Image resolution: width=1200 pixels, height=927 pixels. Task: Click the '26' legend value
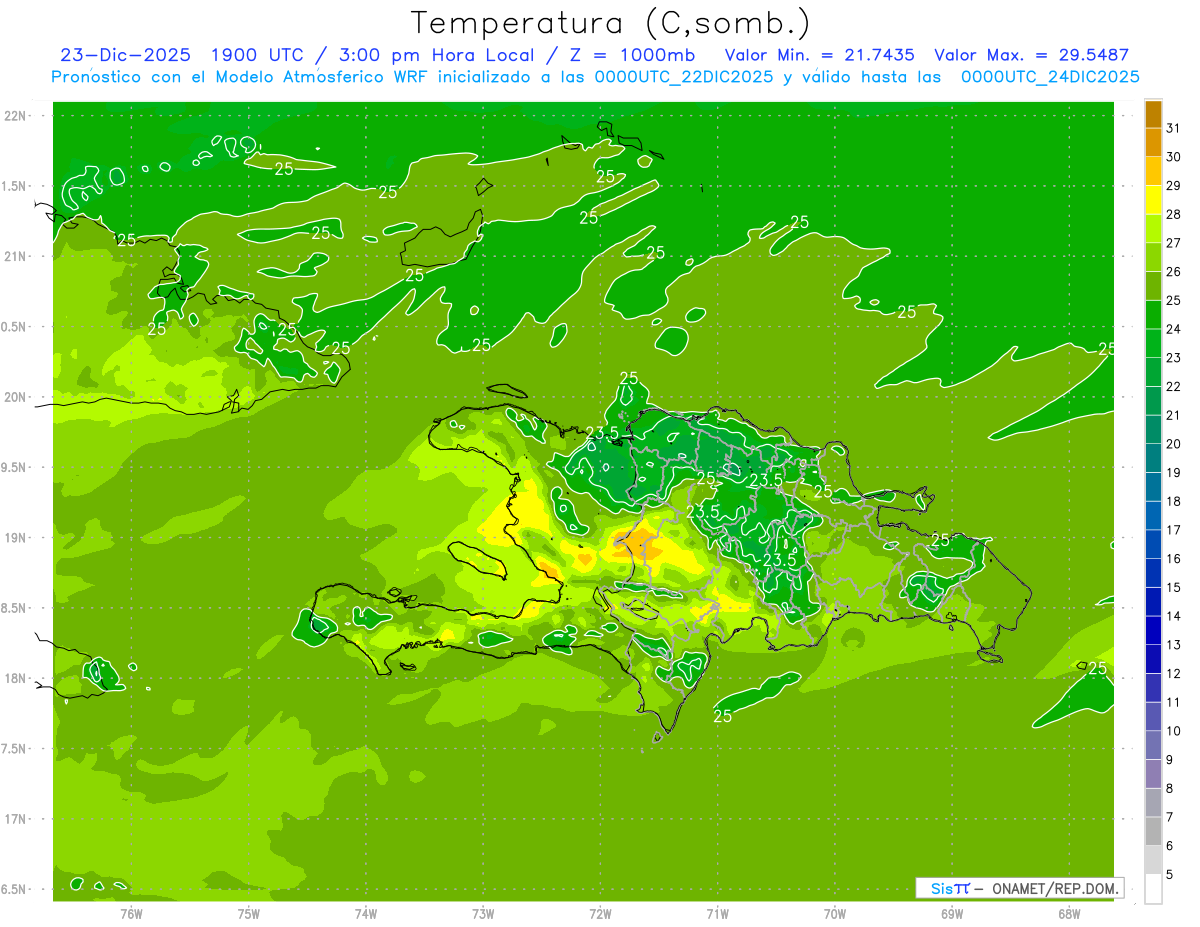(1174, 271)
